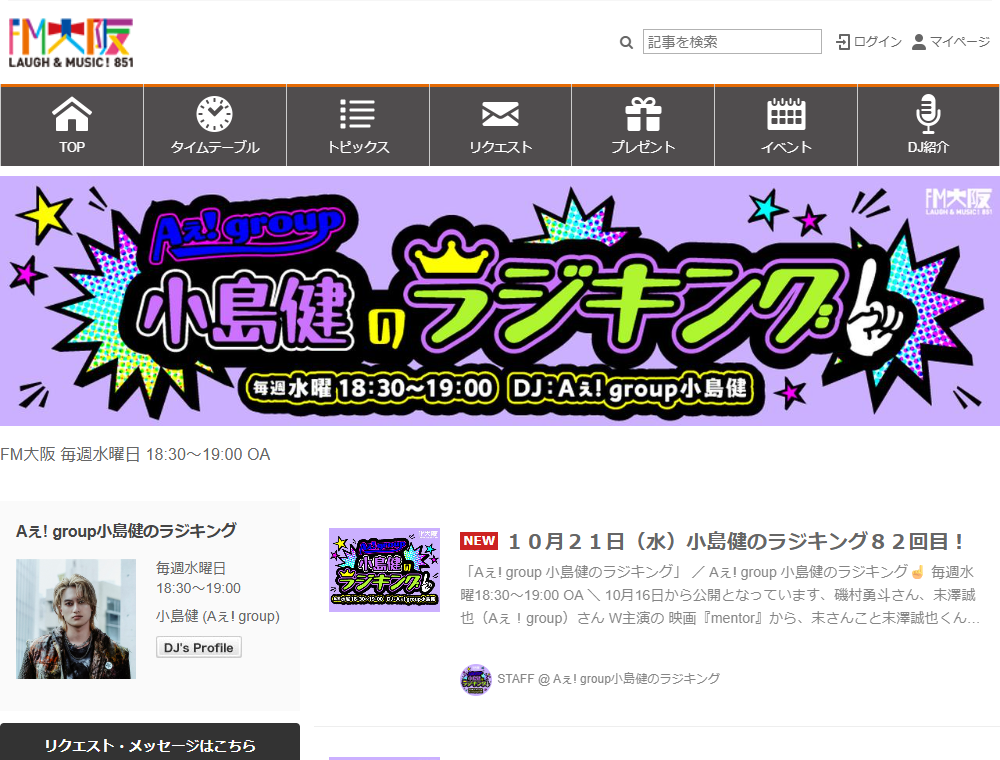Click the 毎週水曜日 schedule text in sidebar

click(x=191, y=567)
